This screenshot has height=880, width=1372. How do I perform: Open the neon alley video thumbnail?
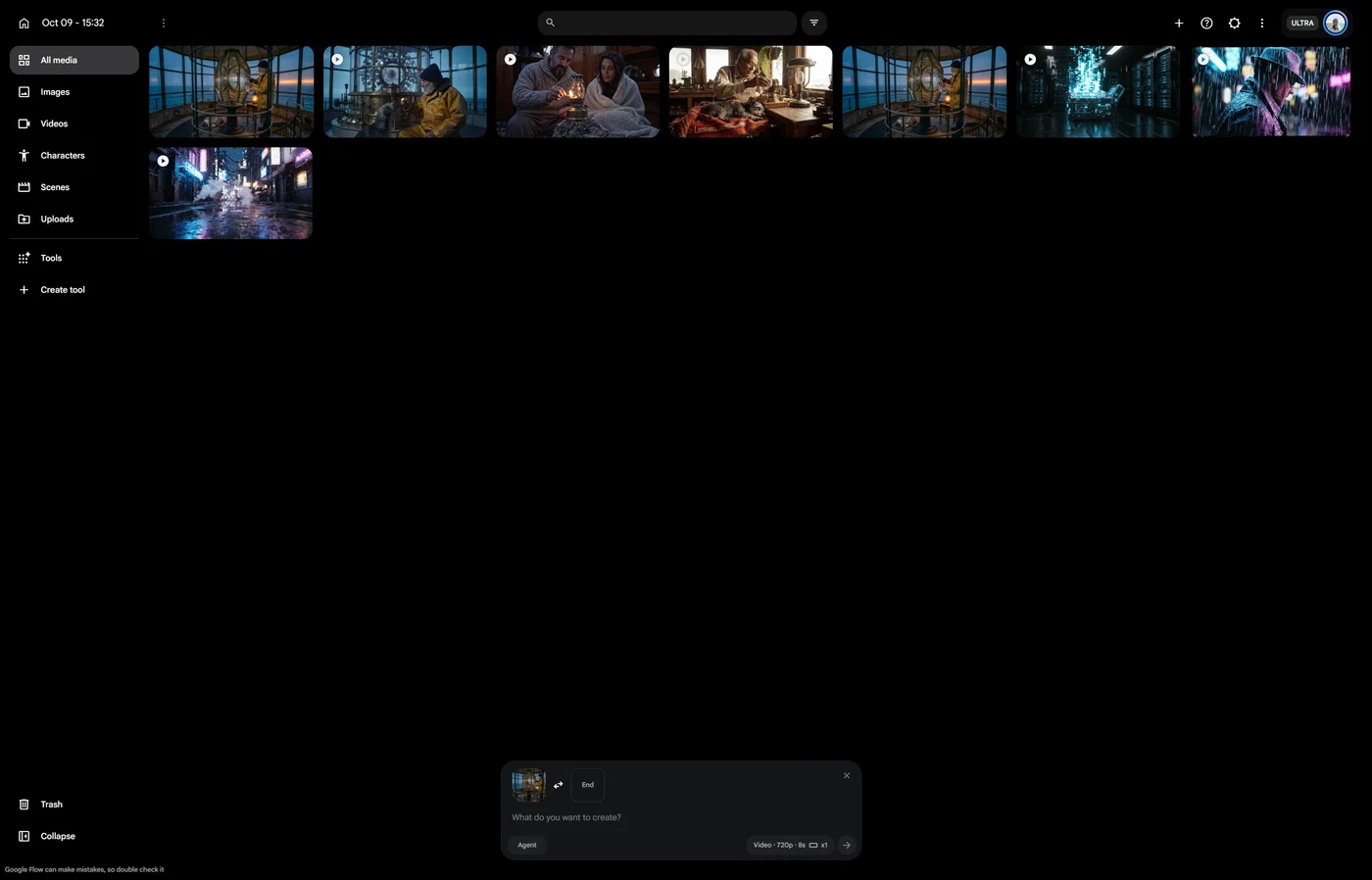pos(231,193)
